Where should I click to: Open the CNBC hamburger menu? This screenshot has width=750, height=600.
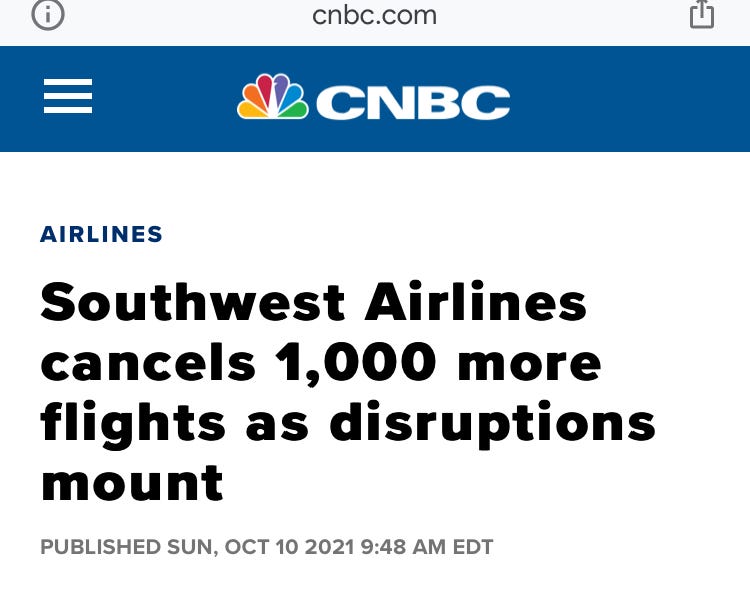(68, 97)
